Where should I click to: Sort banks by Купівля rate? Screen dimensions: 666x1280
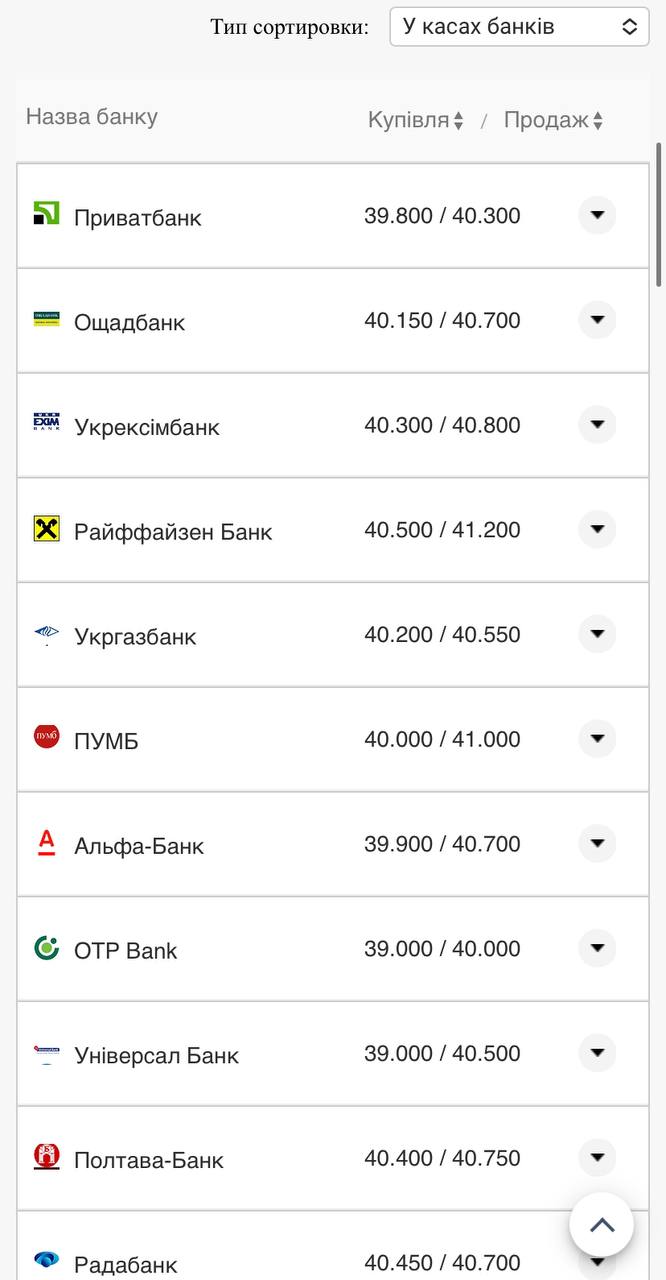pos(415,120)
